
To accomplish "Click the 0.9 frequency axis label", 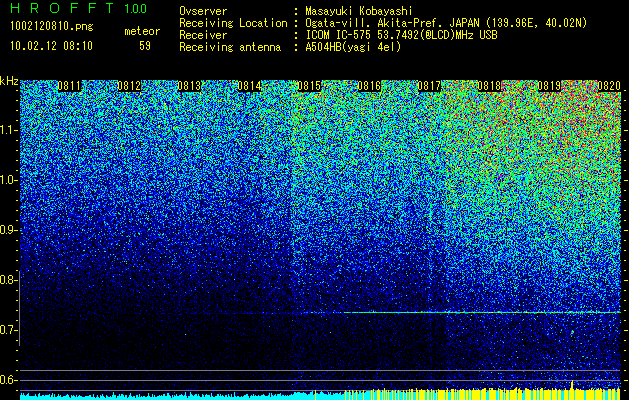I will pos(7,230).
